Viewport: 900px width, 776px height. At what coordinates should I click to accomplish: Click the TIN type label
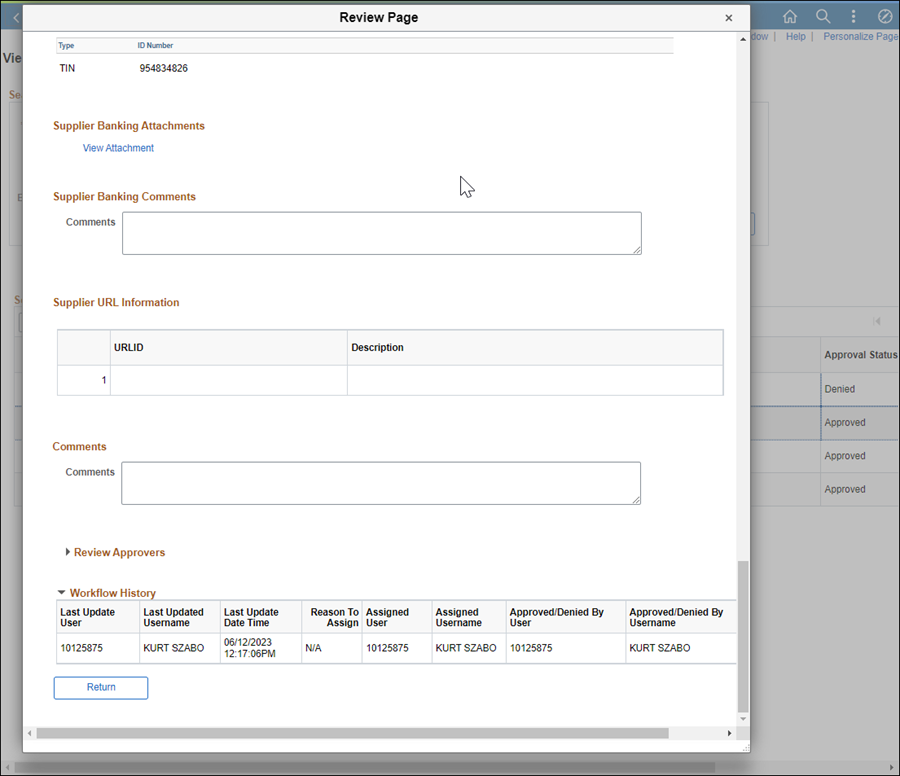tap(67, 68)
